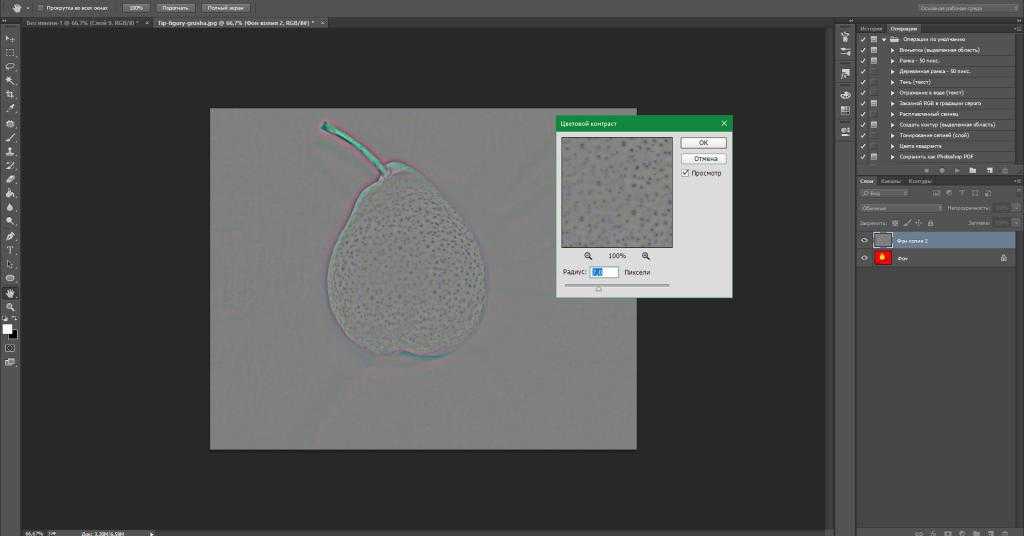This screenshot has height=536, width=1024.
Task: Click the Радиус input field
Action: pyautogui.click(x=604, y=272)
